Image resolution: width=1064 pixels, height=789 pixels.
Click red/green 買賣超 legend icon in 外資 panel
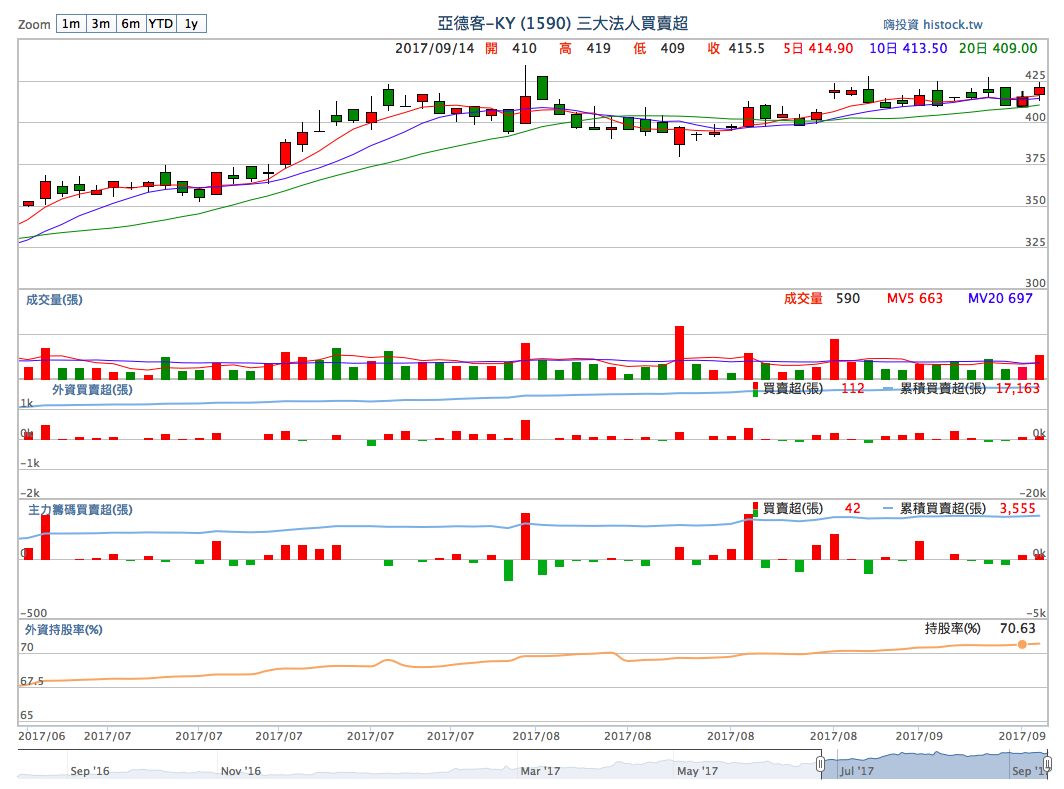coord(755,389)
